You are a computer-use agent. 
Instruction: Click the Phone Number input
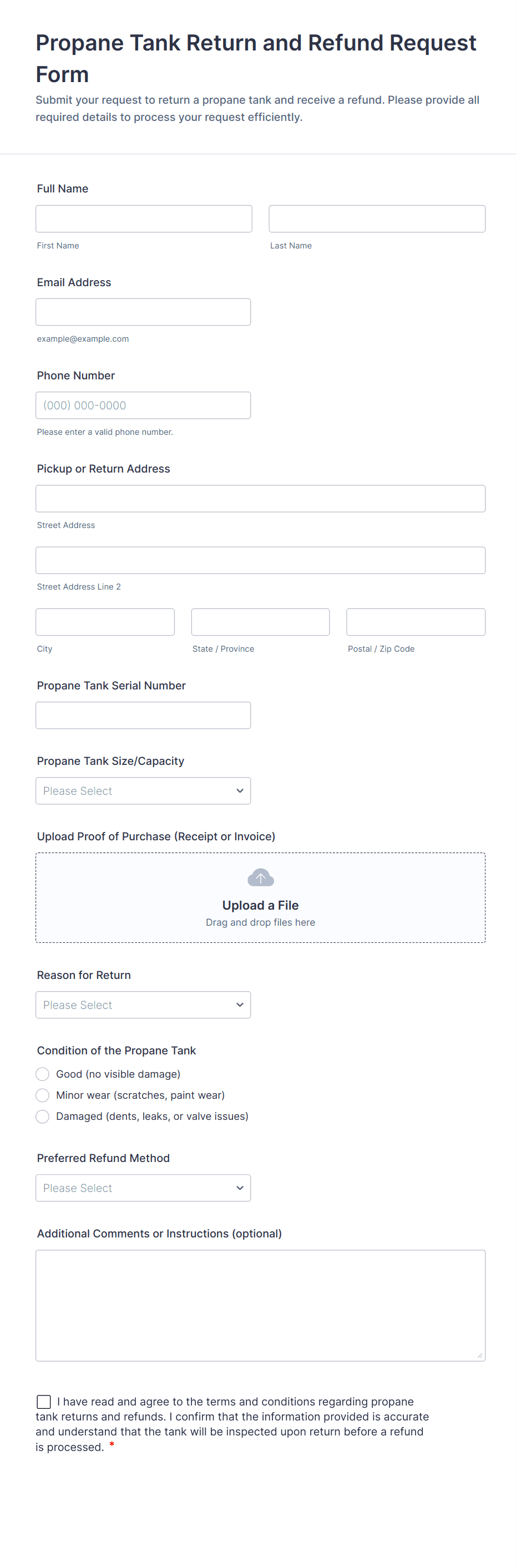(x=143, y=405)
